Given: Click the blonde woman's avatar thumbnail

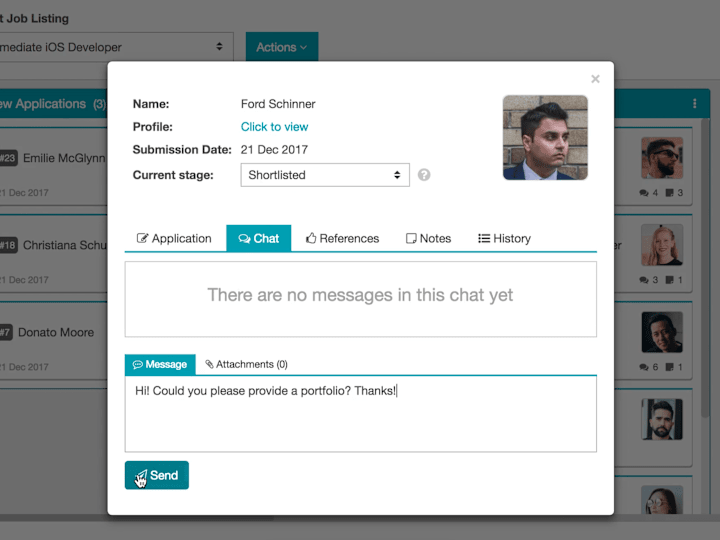Looking at the screenshot, I should pos(662,245).
